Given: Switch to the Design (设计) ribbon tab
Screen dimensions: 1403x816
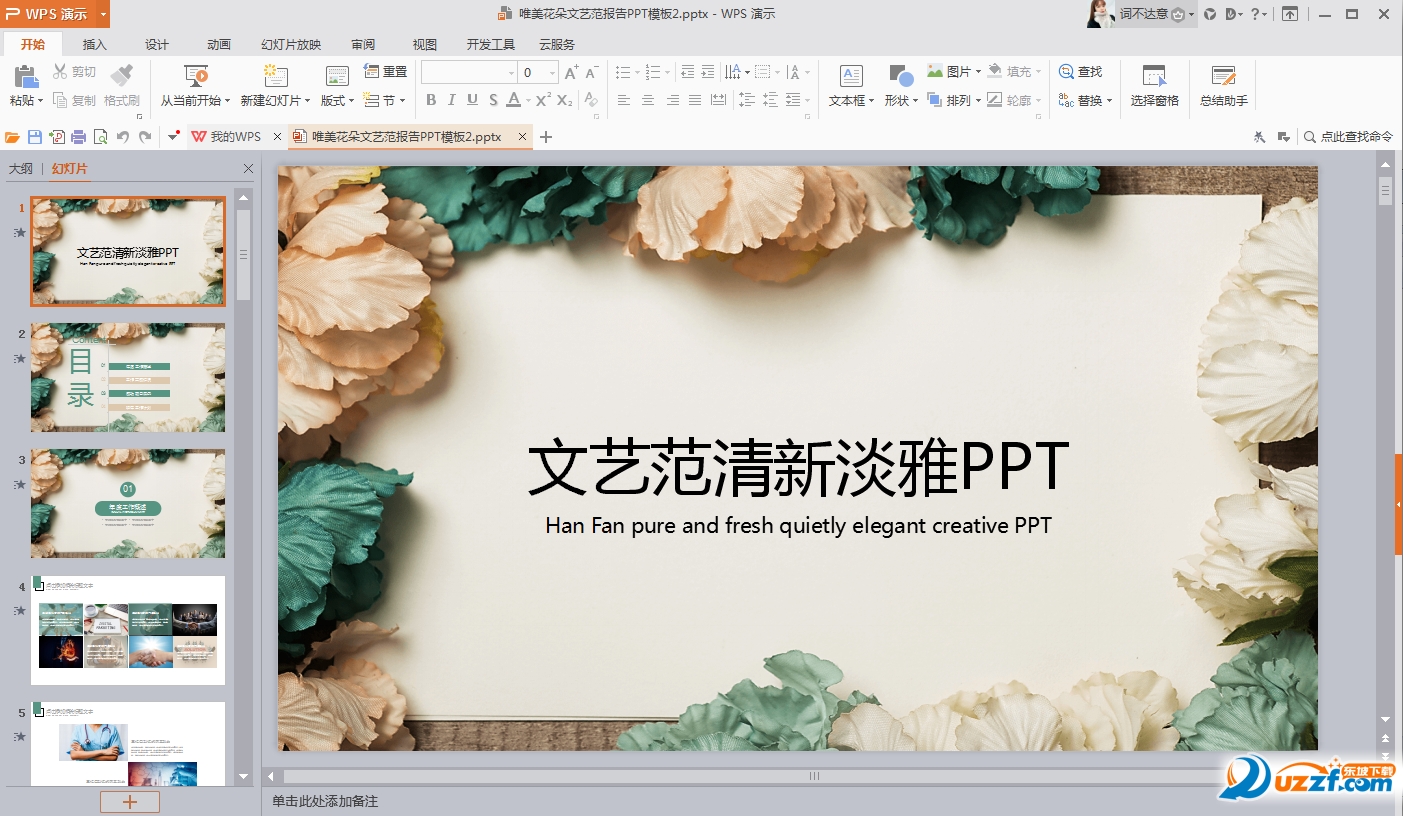Looking at the screenshot, I should 157,44.
